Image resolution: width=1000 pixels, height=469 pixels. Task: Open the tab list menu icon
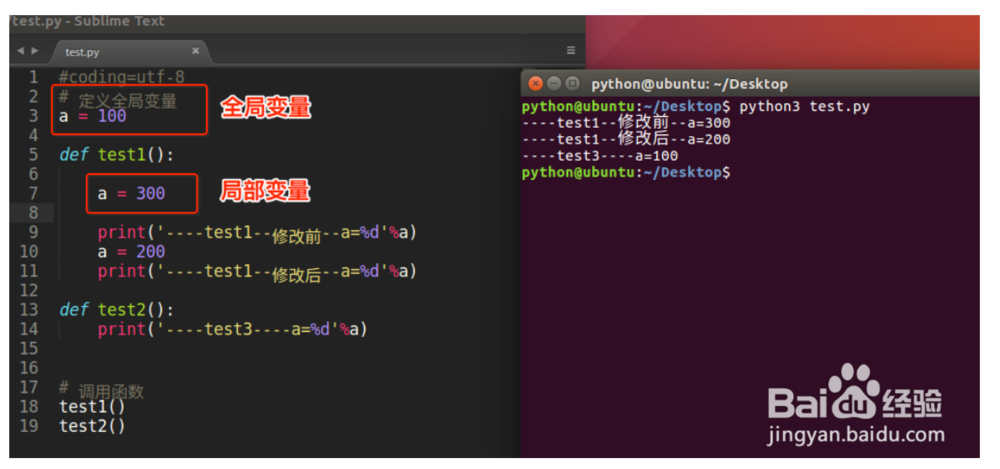tap(571, 50)
